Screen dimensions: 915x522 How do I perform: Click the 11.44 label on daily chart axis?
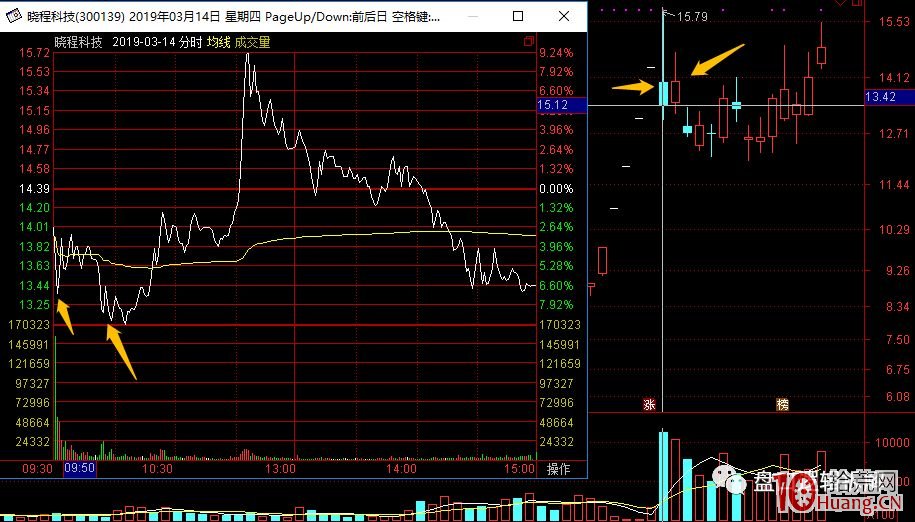point(894,185)
